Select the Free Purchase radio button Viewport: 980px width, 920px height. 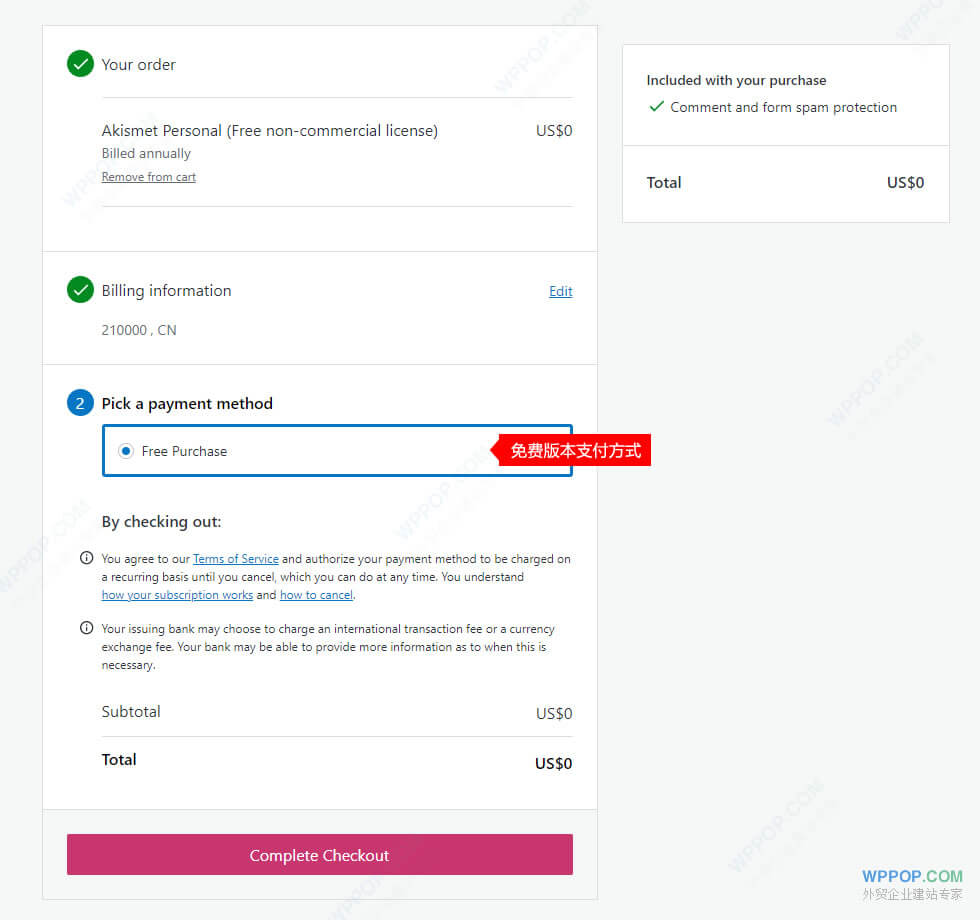coord(126,451)
